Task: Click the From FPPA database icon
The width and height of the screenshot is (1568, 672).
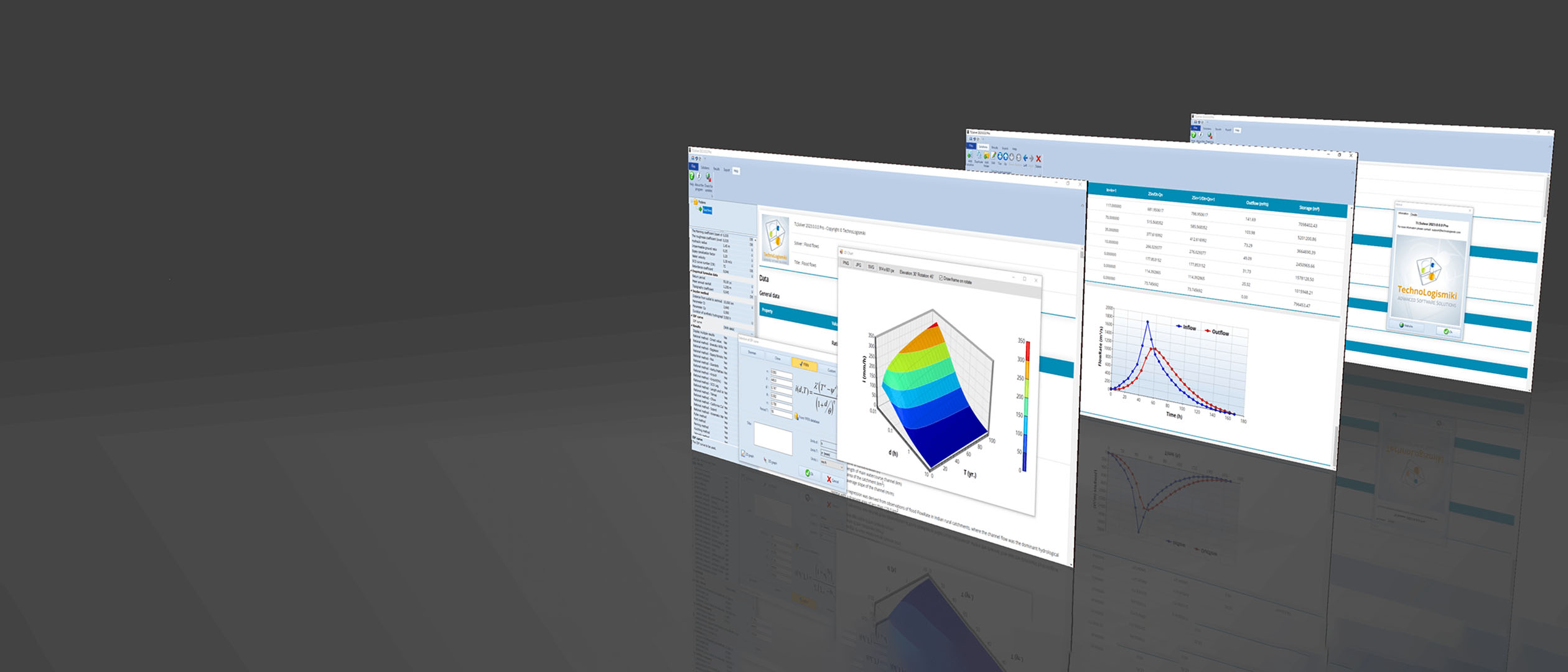Action: [x=797, y=416]
